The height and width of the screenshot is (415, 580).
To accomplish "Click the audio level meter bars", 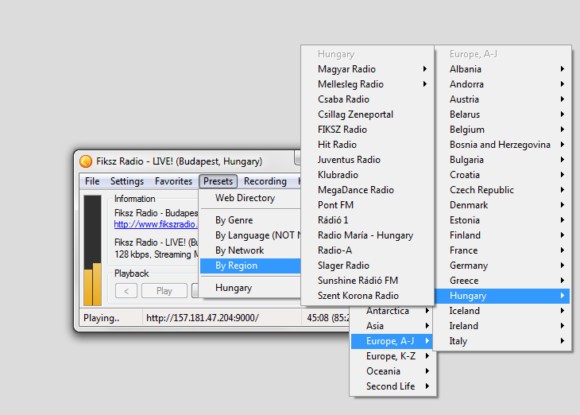I will [x=92, y=250].
